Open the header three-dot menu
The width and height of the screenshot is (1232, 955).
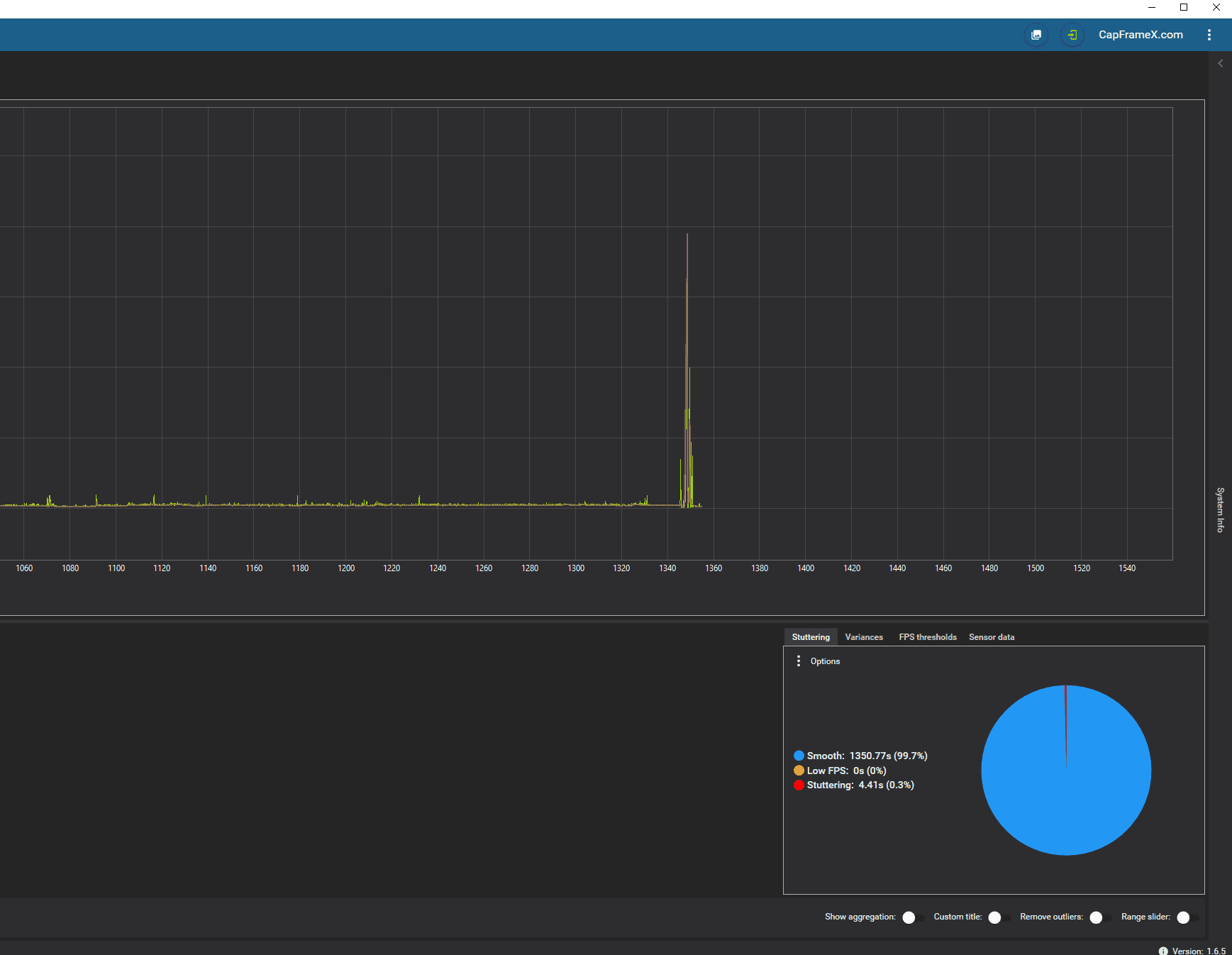pyautogui.click(x=1209, y=35)
